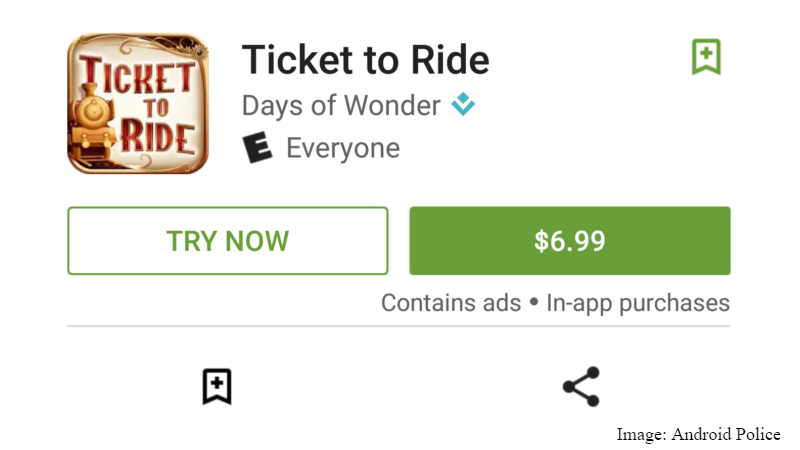Open the Days of Wonder developer page
This screenshot has width=800, height=450.
341,105
